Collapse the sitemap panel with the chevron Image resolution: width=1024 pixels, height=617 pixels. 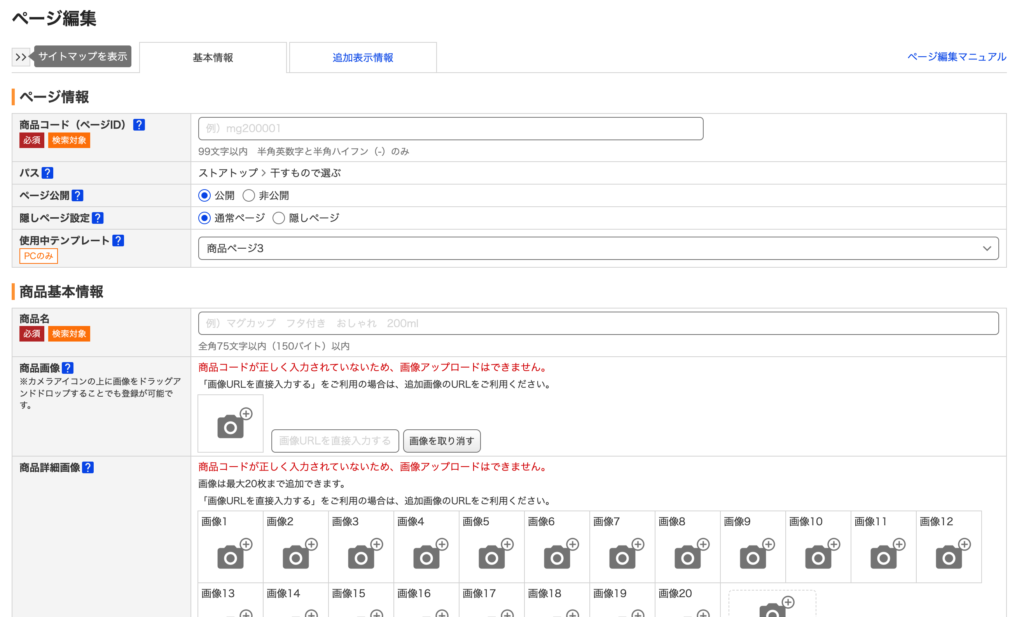(20, 57)
